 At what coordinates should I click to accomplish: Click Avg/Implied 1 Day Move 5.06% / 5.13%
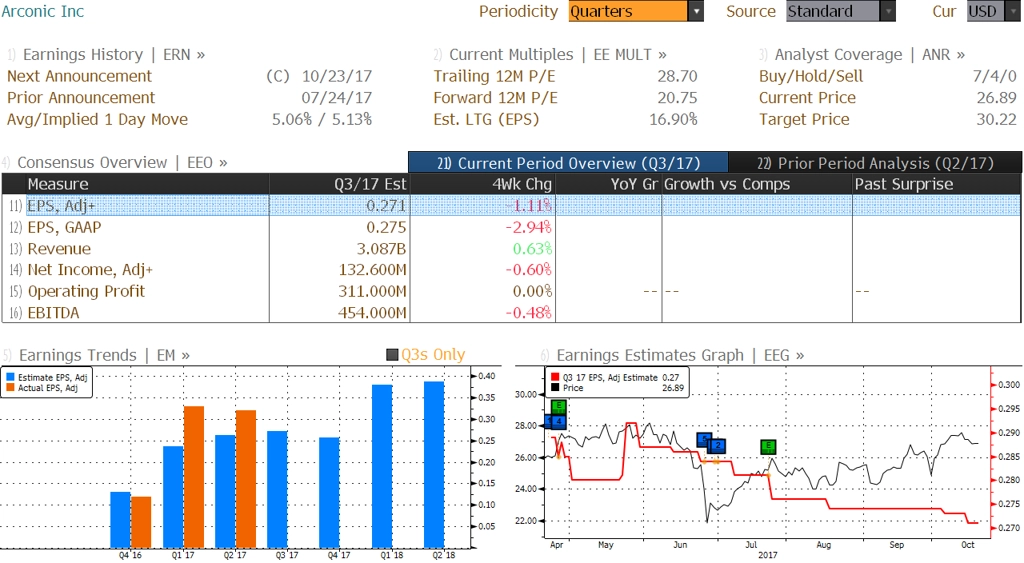tap(322, 120)
